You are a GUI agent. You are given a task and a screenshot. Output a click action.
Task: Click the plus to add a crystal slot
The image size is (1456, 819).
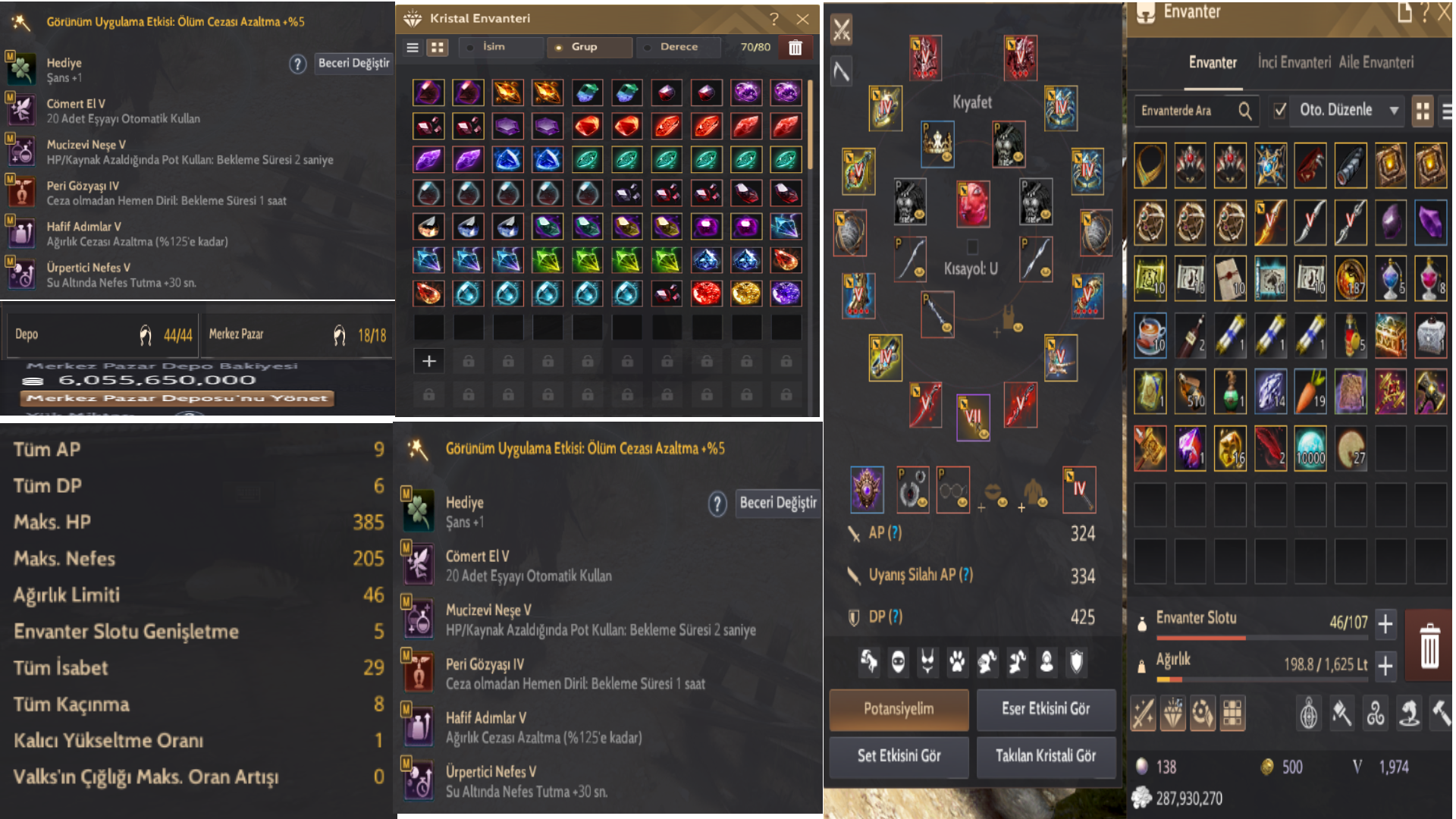pos(429,361)
